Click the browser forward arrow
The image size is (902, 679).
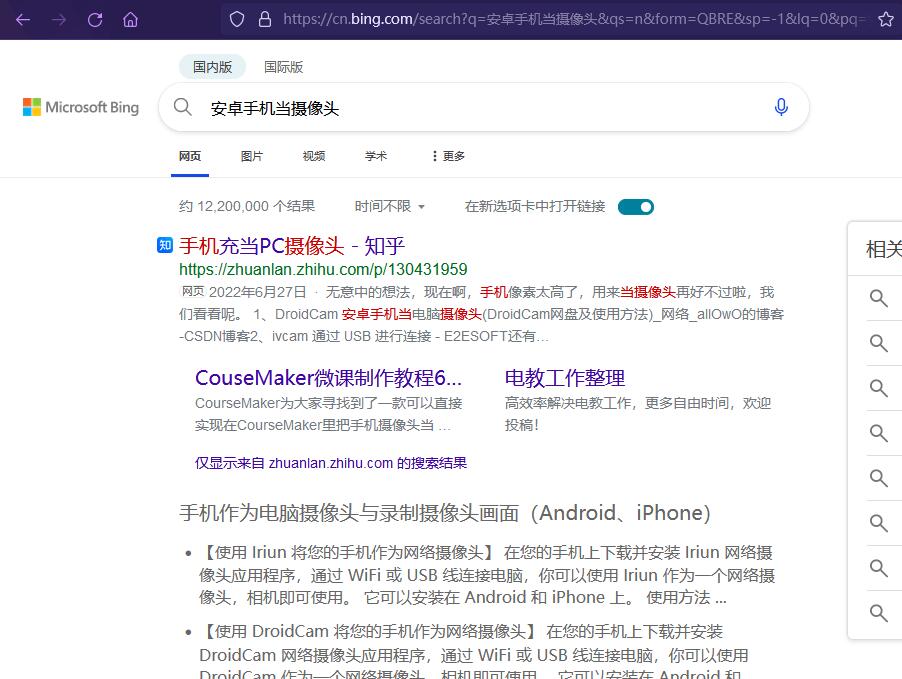(59, 20)
